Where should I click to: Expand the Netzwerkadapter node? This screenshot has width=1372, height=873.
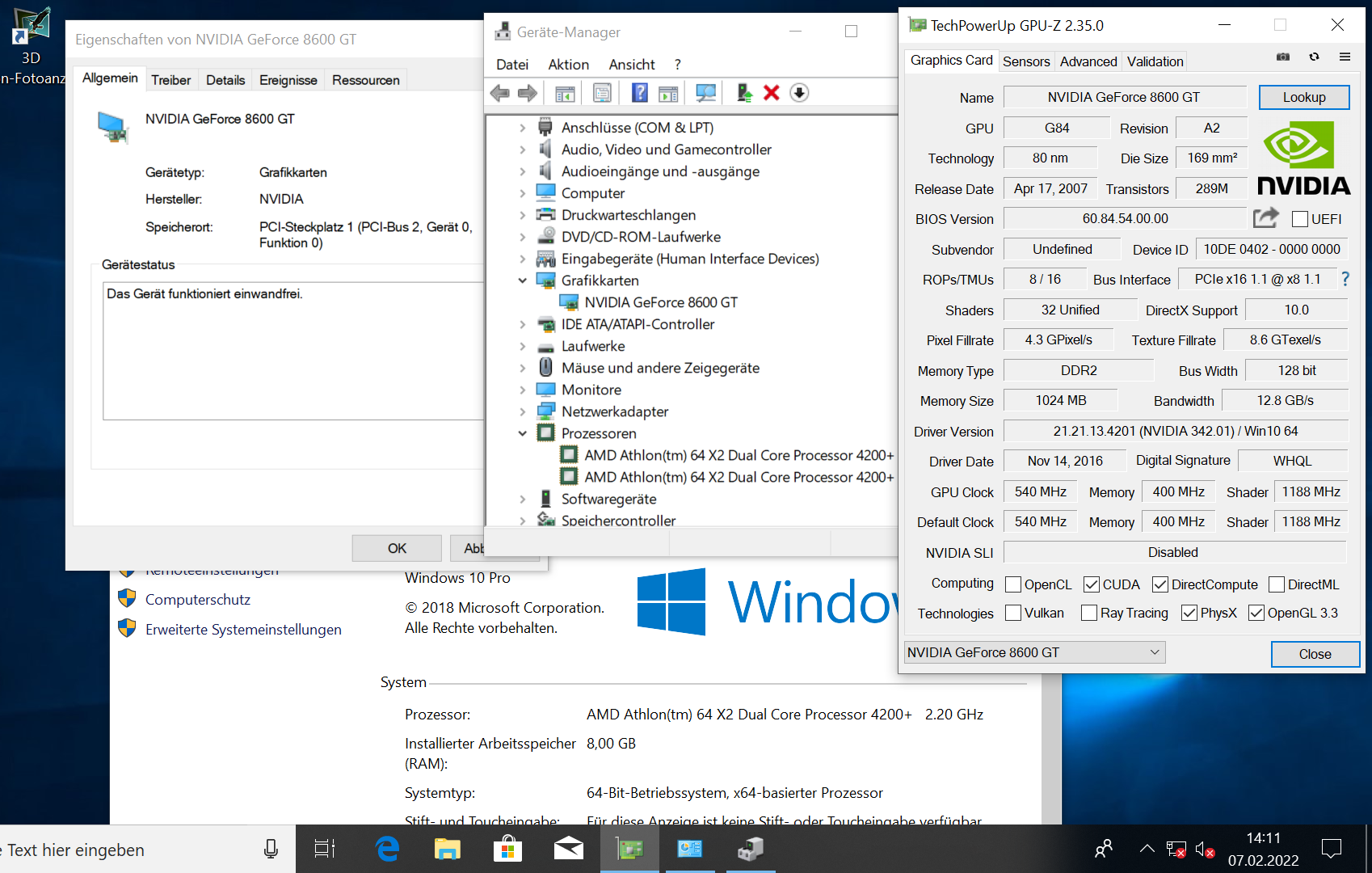(x=523, y=411)
